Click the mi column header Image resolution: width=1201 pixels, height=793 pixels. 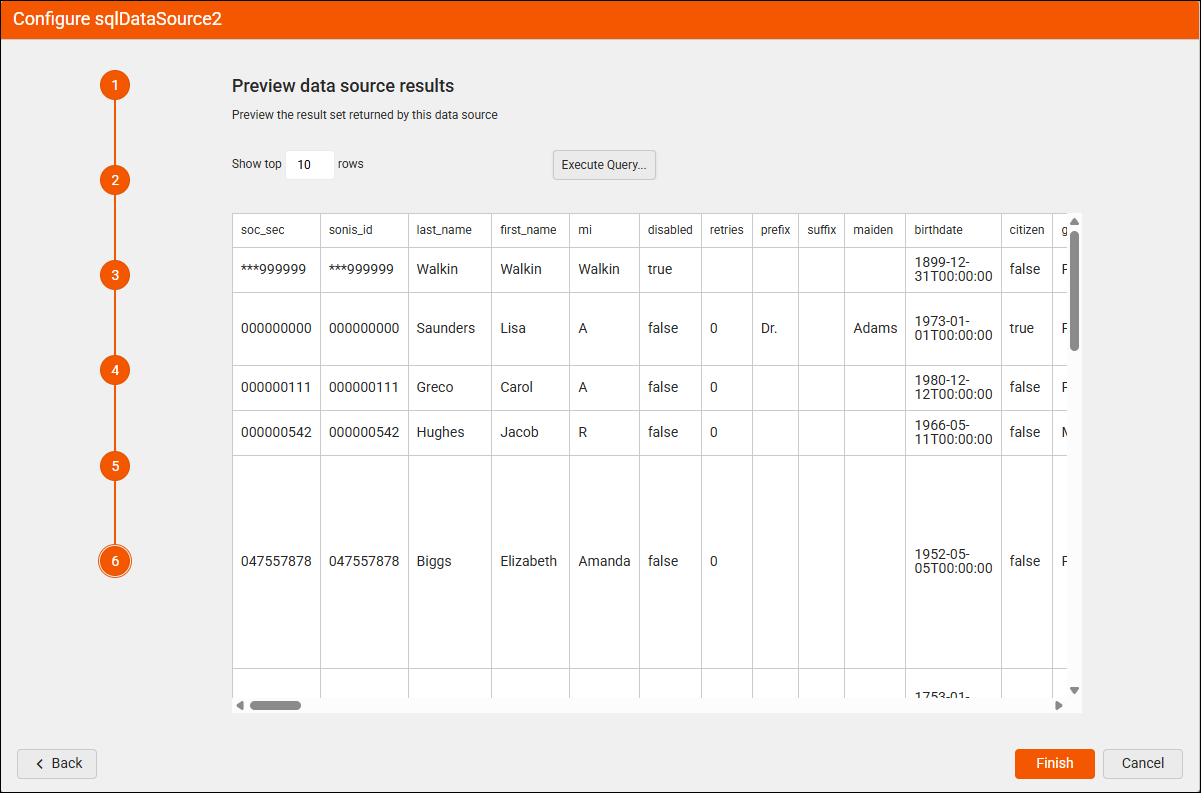coord(605,230)
